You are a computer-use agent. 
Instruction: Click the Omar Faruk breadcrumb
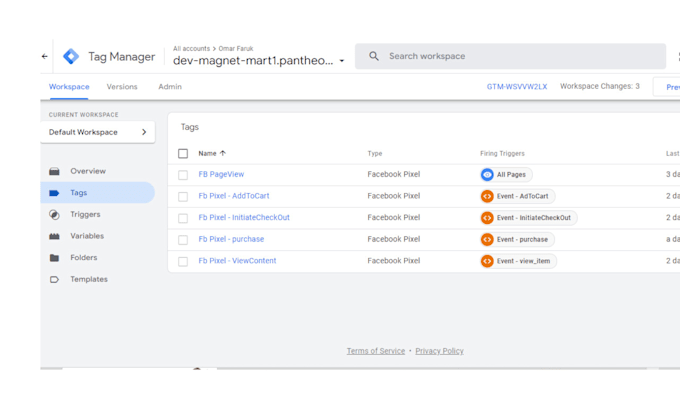click(236, 49)
